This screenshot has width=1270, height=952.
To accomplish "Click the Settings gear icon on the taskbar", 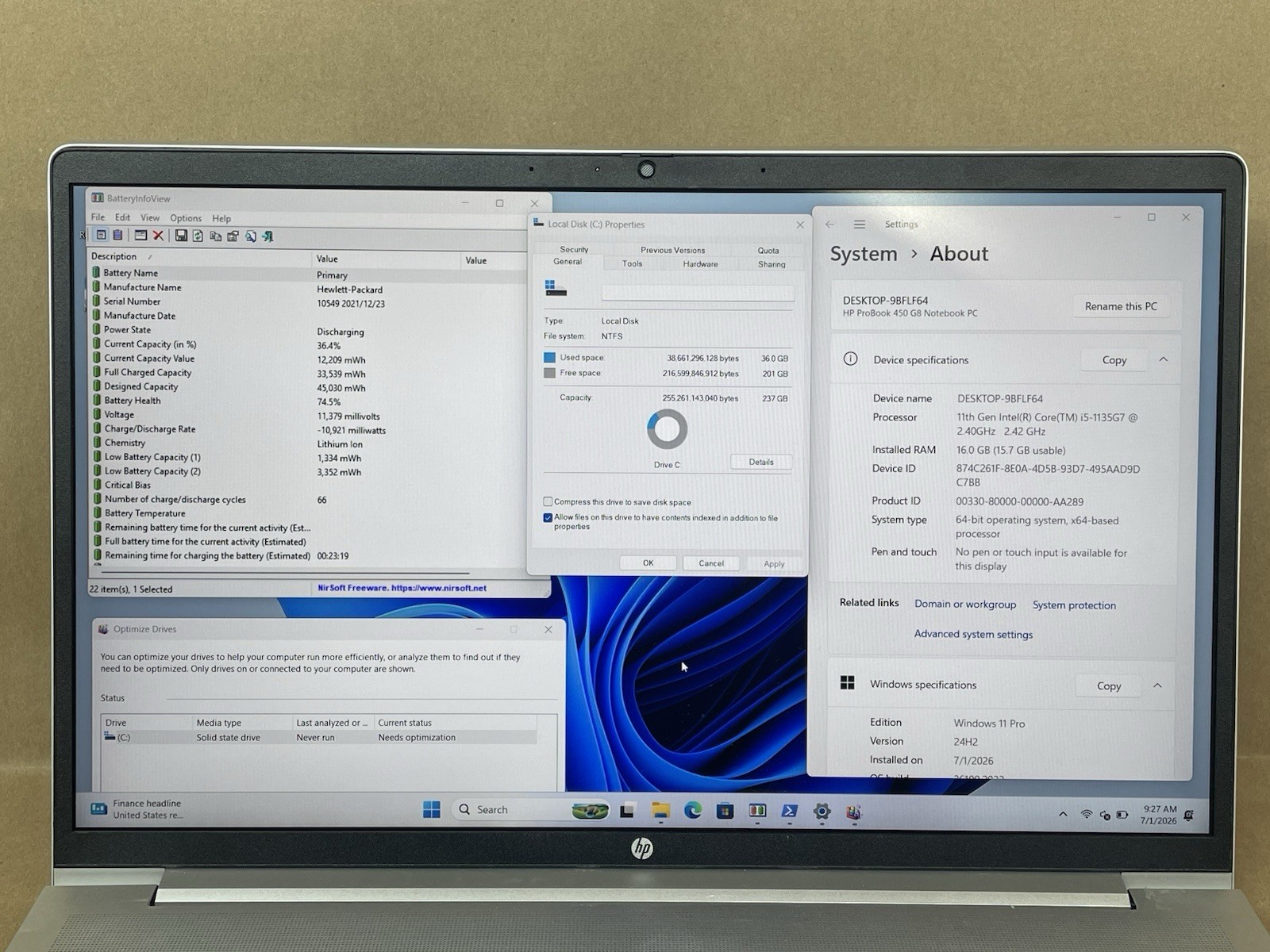I will pos(822,811).
